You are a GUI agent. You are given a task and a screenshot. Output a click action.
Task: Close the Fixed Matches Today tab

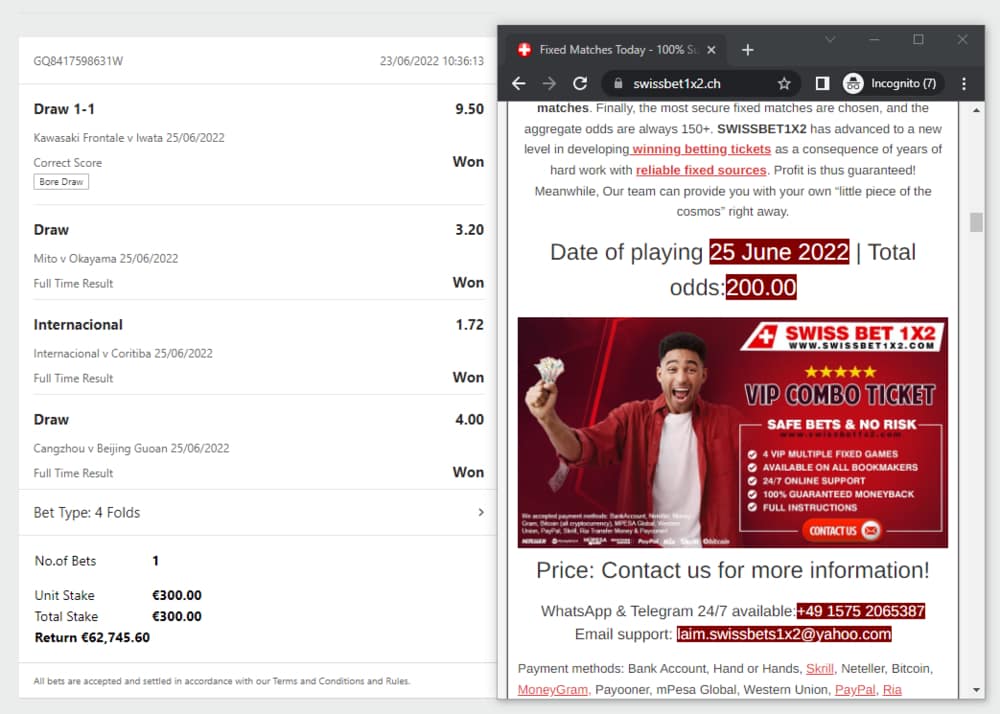pyautogui.click(x=711, y=50)
